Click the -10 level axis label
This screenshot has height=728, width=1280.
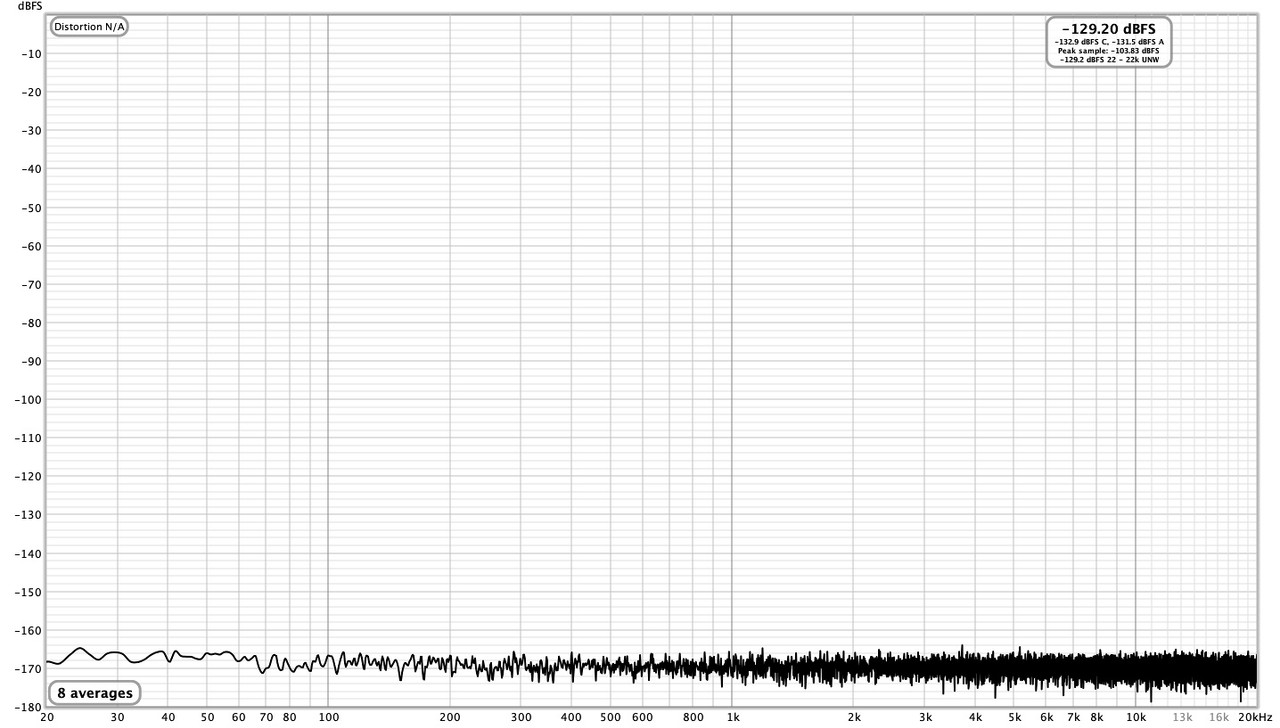click(30, 54)
